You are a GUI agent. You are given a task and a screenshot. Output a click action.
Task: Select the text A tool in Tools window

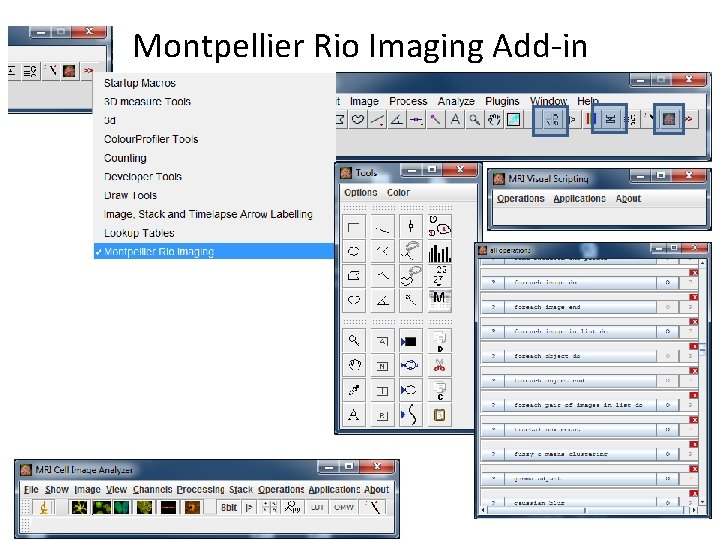pos(354,415)
